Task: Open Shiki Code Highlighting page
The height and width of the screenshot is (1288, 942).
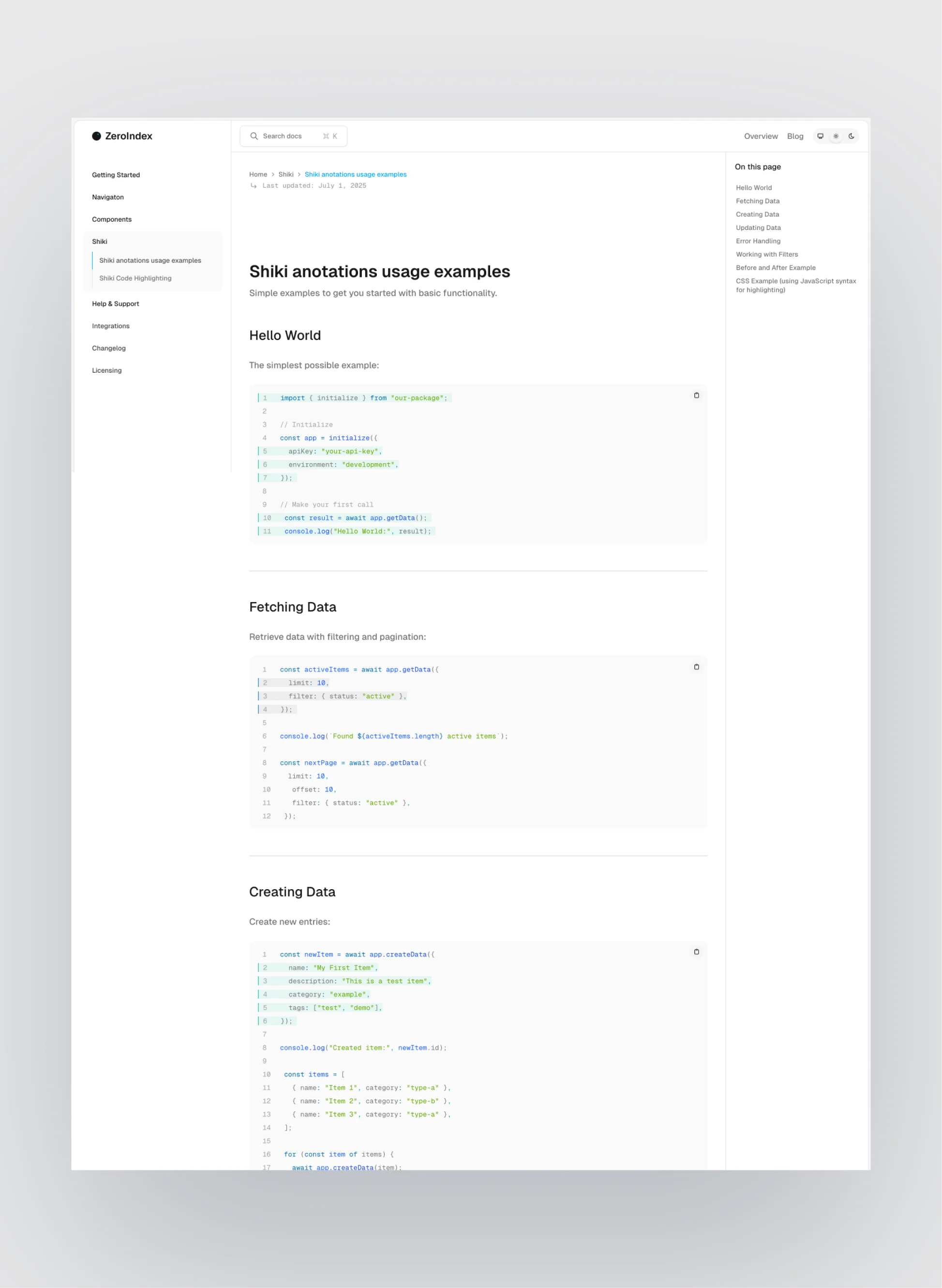Action: [x=135, y=278]
